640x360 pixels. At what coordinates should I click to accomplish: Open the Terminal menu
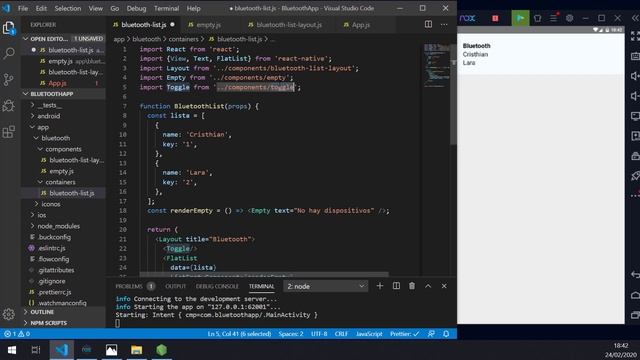(166, 8)
